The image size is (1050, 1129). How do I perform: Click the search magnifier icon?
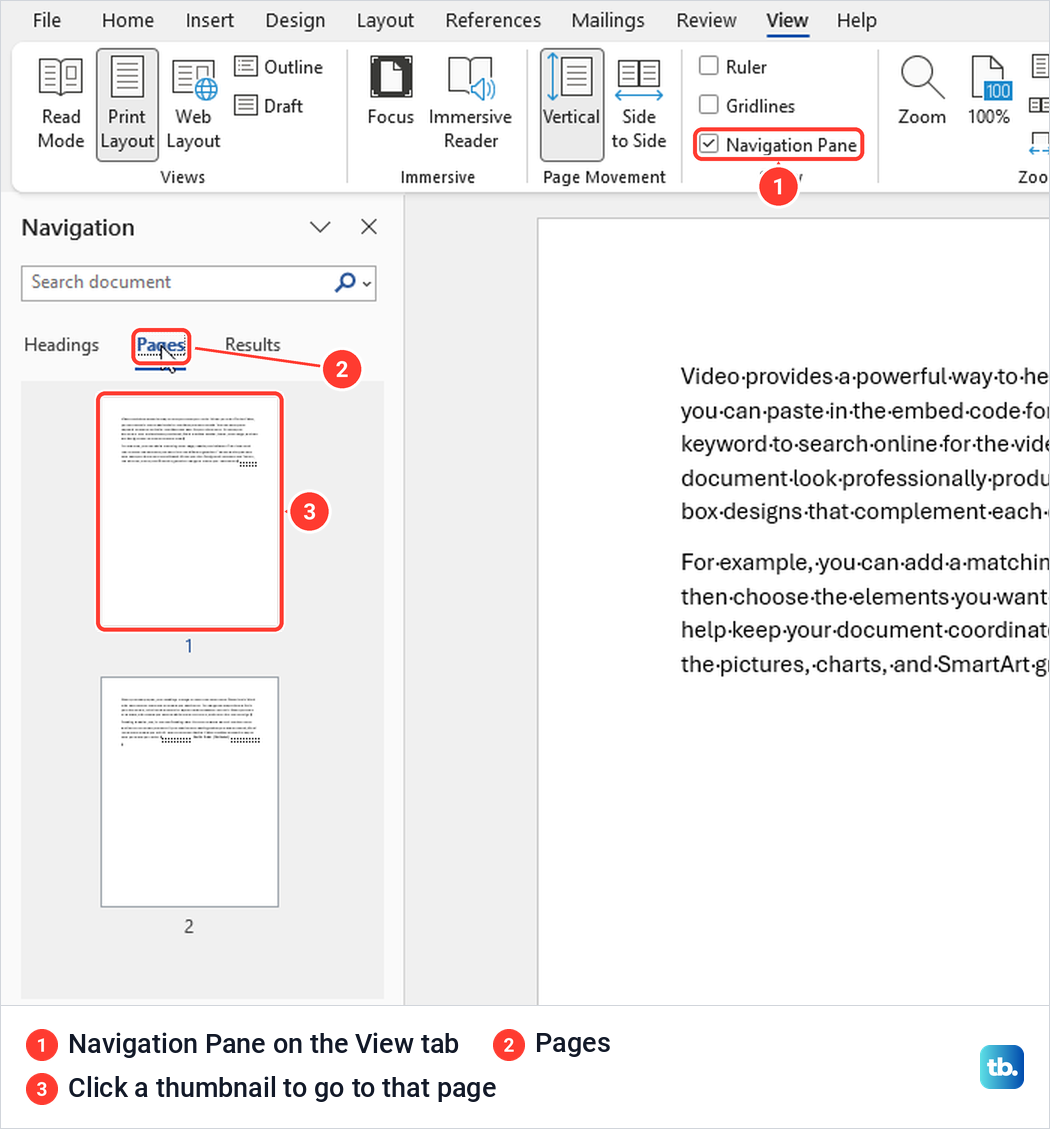click(345, 282)
